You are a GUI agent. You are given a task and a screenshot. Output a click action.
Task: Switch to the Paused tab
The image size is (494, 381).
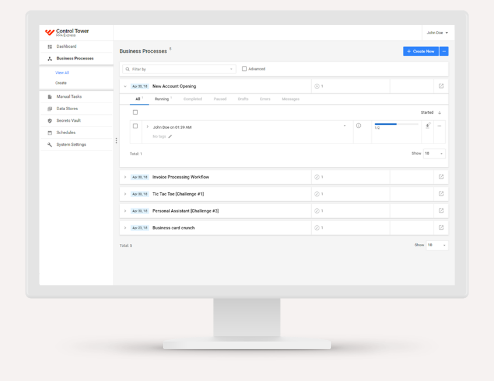coord(220,99)
